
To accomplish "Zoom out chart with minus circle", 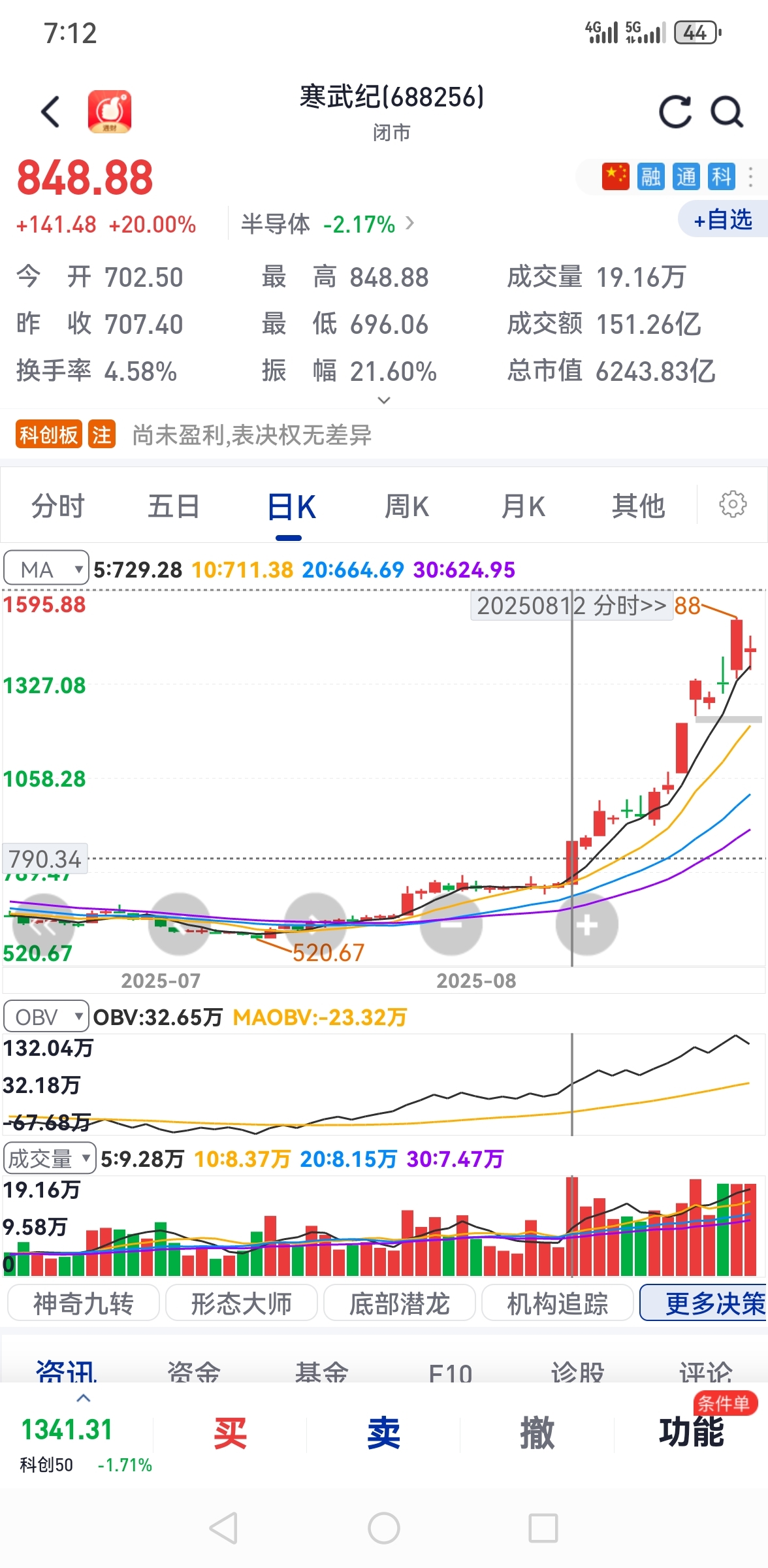I will pos(451,924).
